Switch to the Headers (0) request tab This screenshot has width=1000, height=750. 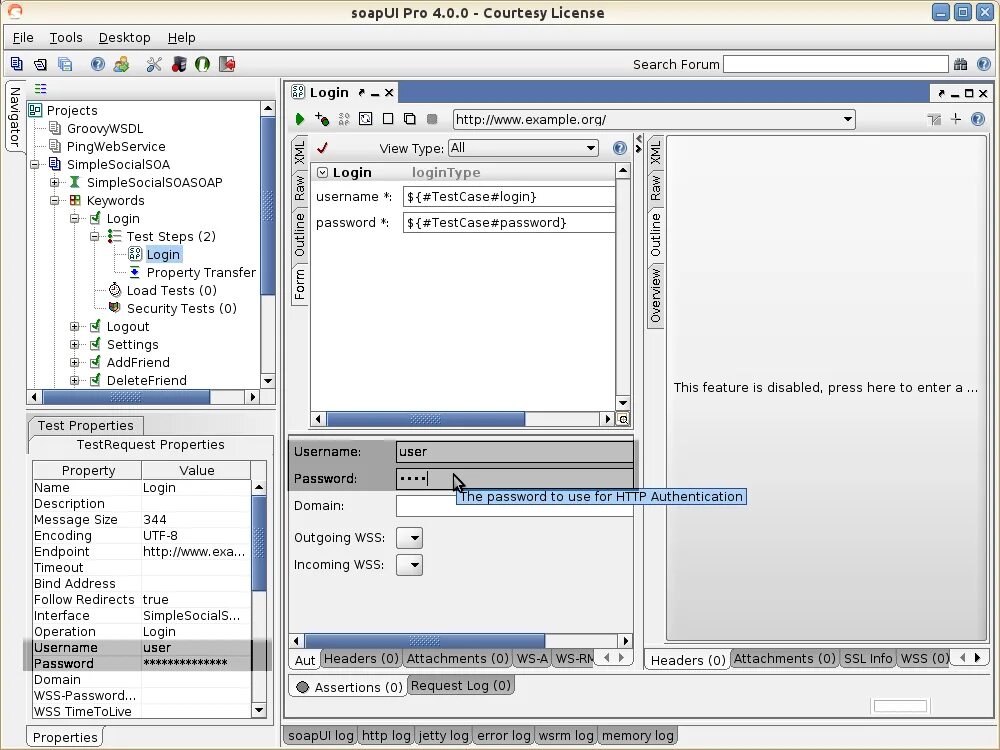coord(361,658)
